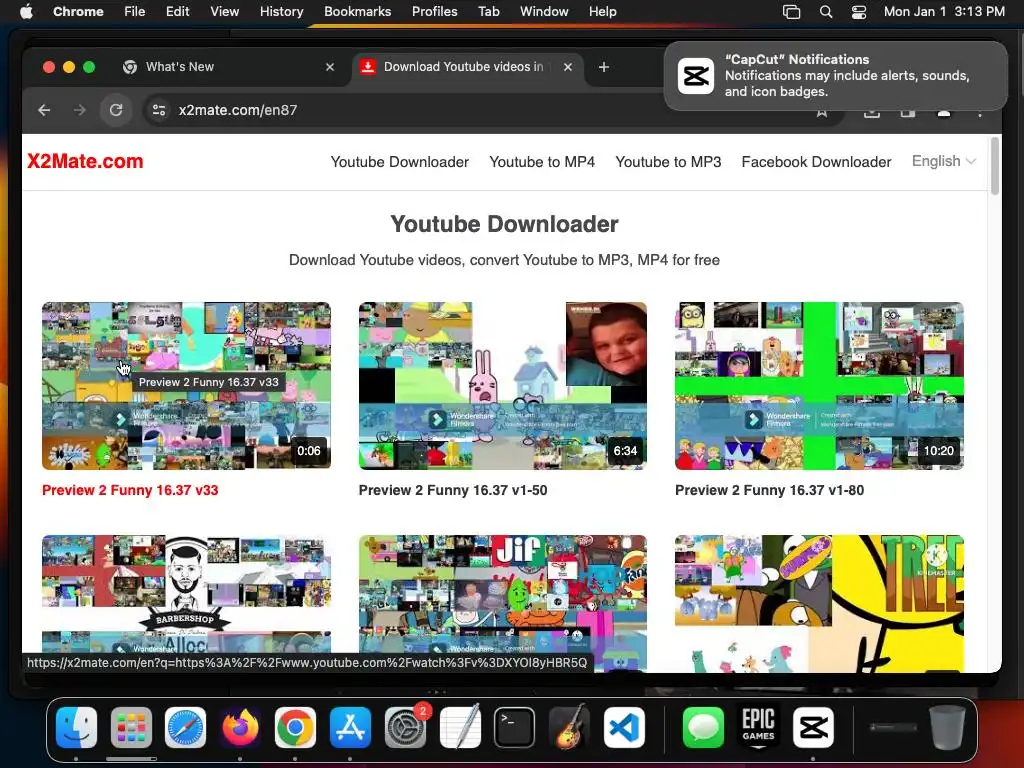Open the Youtube Downloader nav link
This screenshot has height=768, width=1024.
click(x=400, y=162)
